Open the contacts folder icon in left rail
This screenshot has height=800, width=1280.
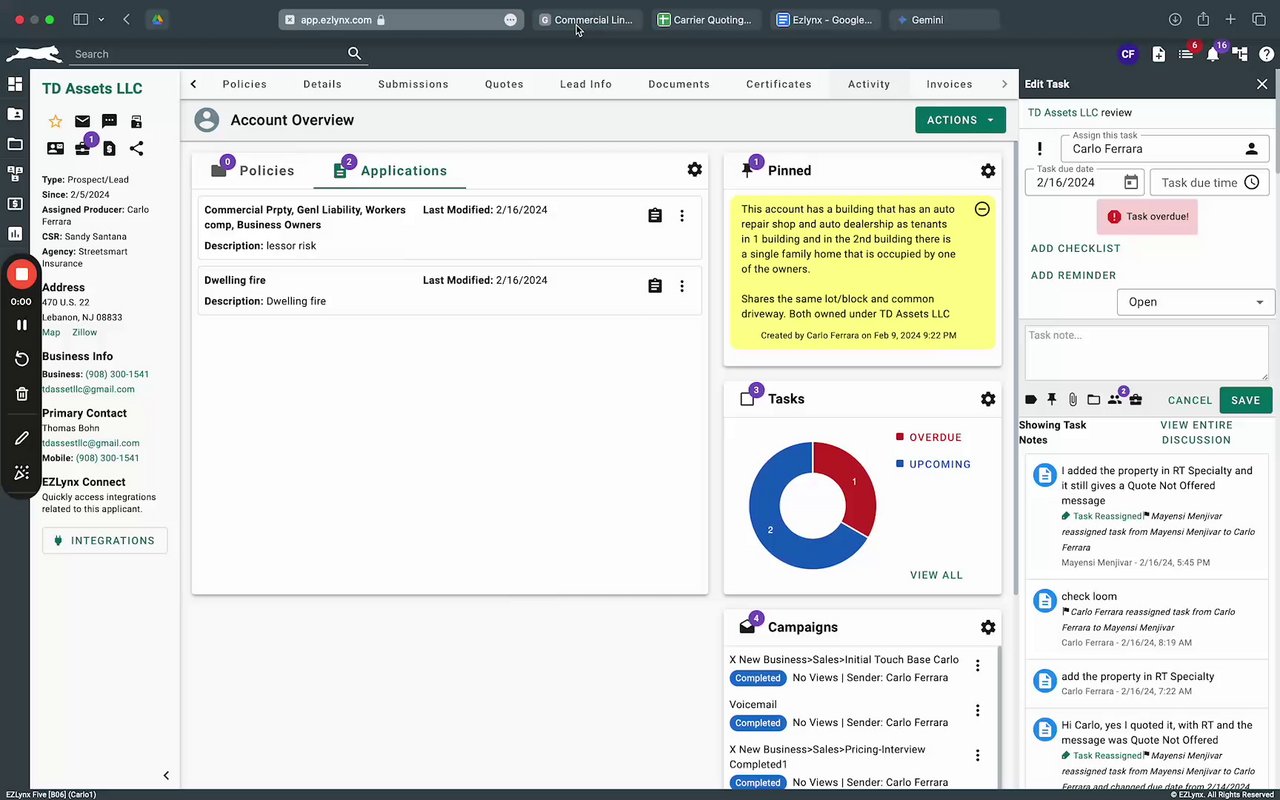15,114
